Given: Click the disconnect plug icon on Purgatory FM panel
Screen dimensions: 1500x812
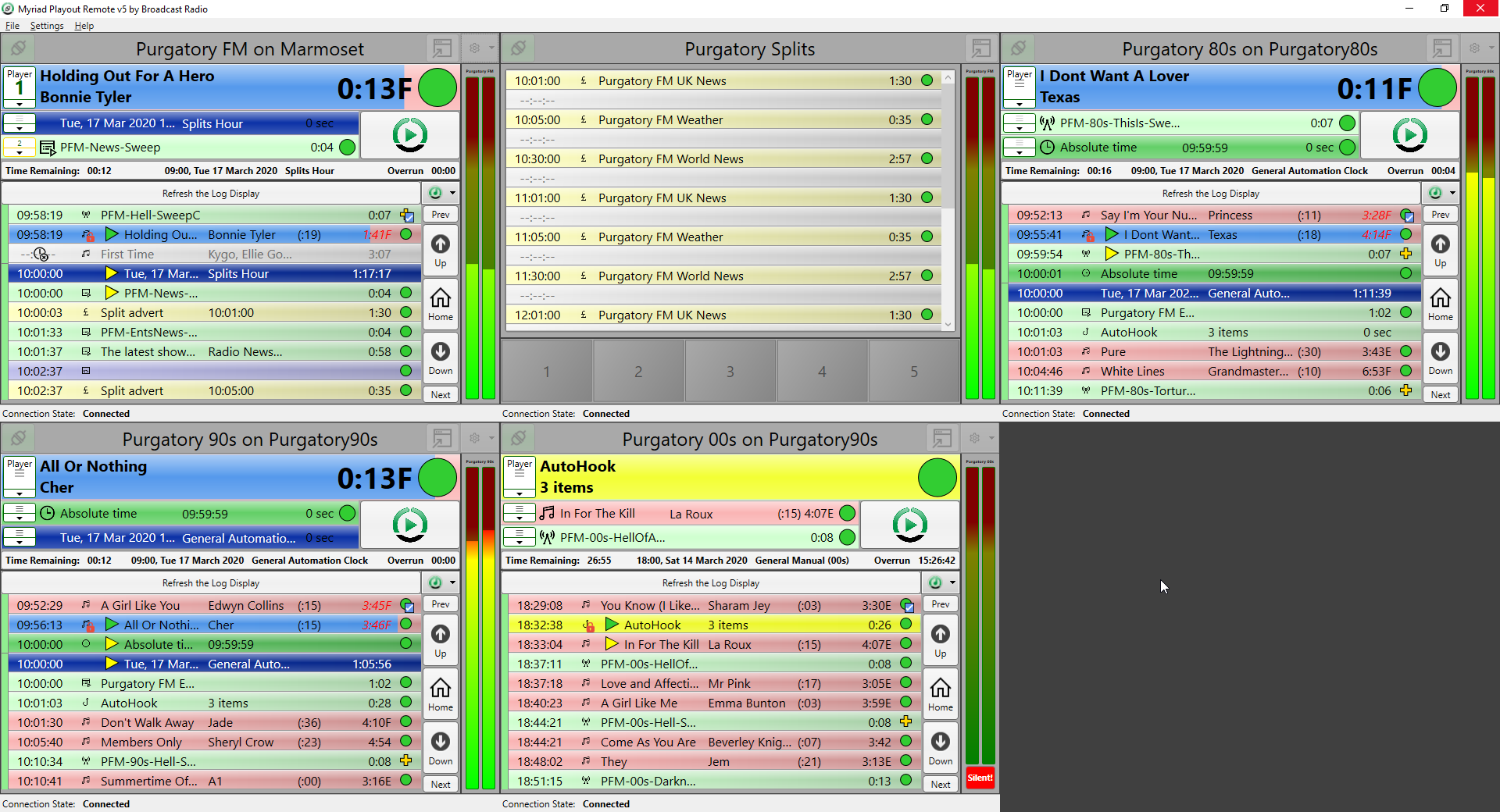Looking at the screenshot, I should [18, 48].
